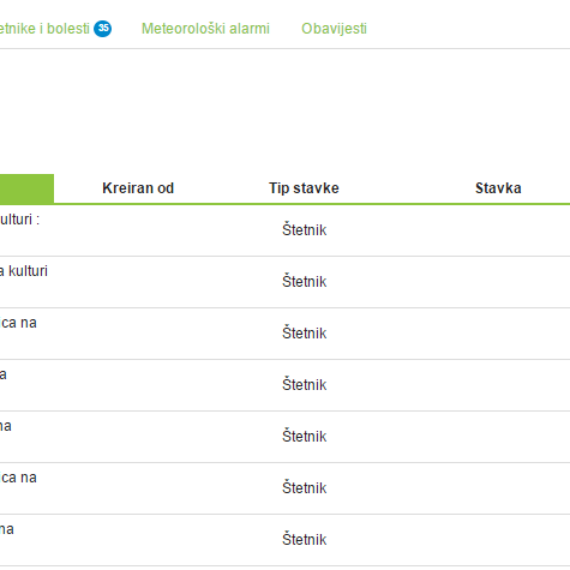Screen dimensions: 570x570
Task: Sort table by Tip stavke column
Action: 304,188
